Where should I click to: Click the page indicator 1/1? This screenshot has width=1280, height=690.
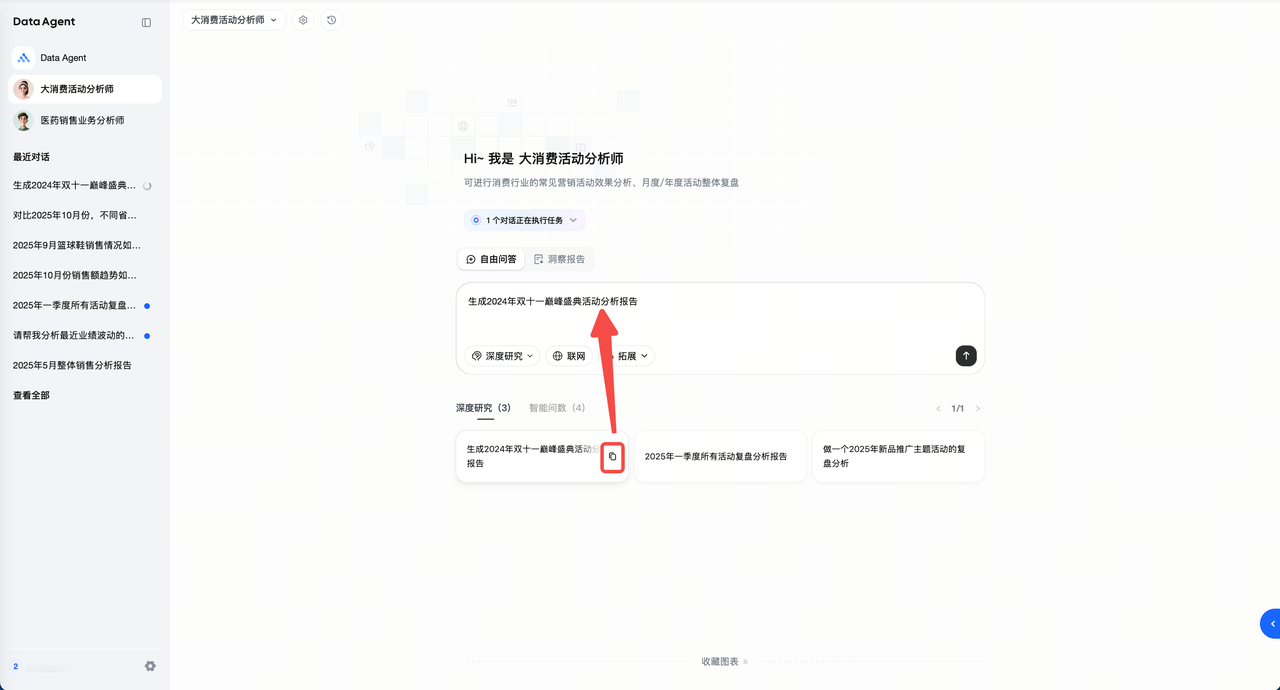[958, 409]
